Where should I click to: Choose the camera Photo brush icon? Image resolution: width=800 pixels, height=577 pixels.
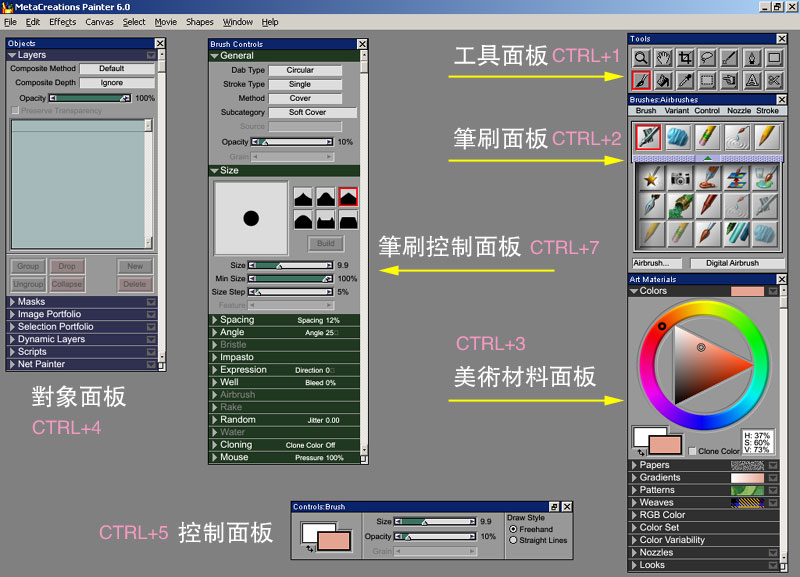pyautogui.click(x=680, y=178)
